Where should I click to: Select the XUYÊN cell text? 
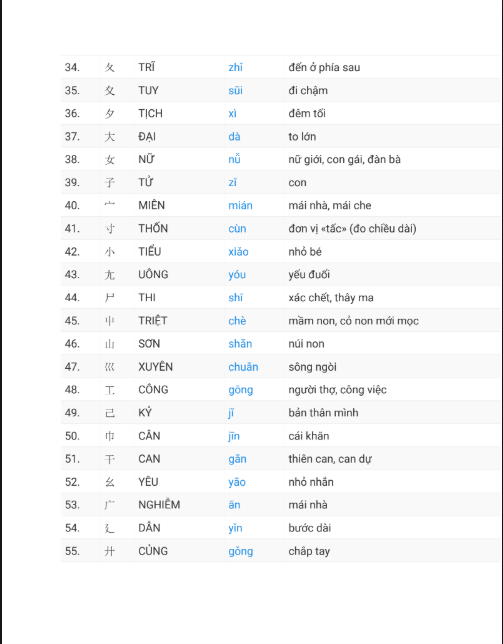(155, 367)
